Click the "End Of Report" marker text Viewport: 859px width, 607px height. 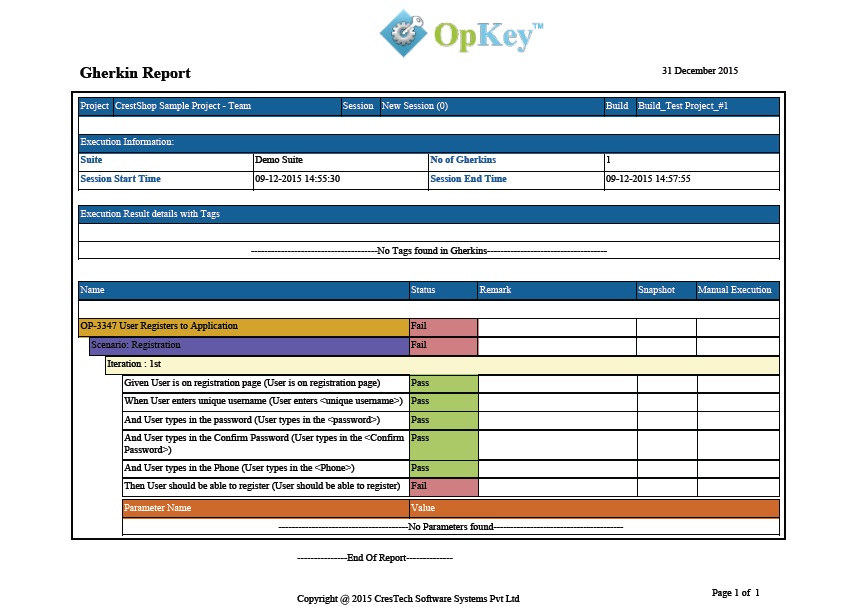tap(376, 558)
